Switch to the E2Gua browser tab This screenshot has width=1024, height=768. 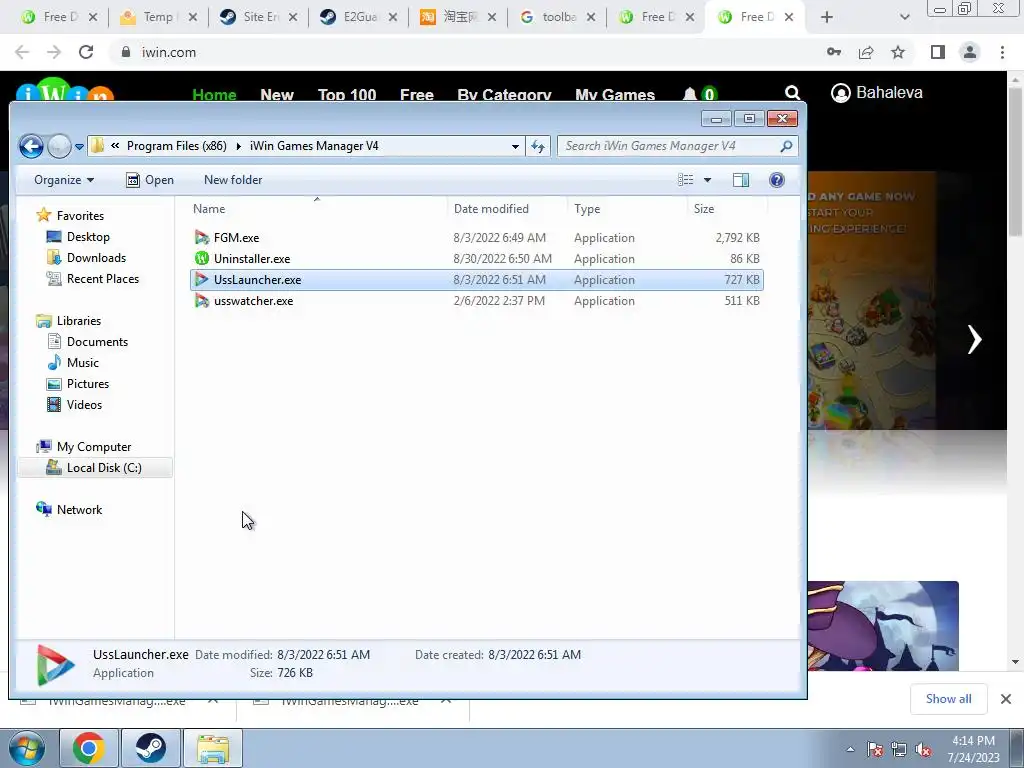(359, 17)
